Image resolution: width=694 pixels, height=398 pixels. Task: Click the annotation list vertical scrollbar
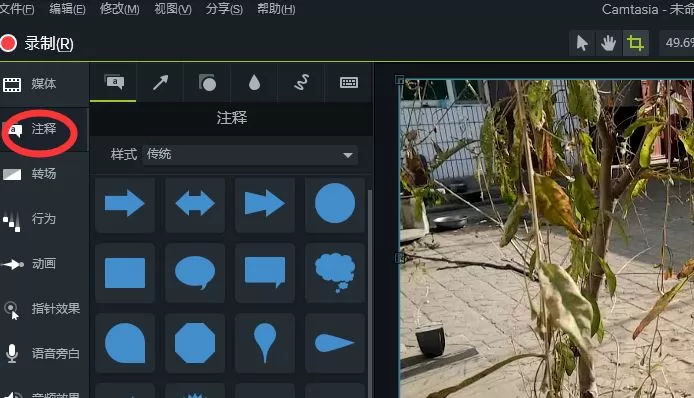pyautogui.click(x=370, y=294)
